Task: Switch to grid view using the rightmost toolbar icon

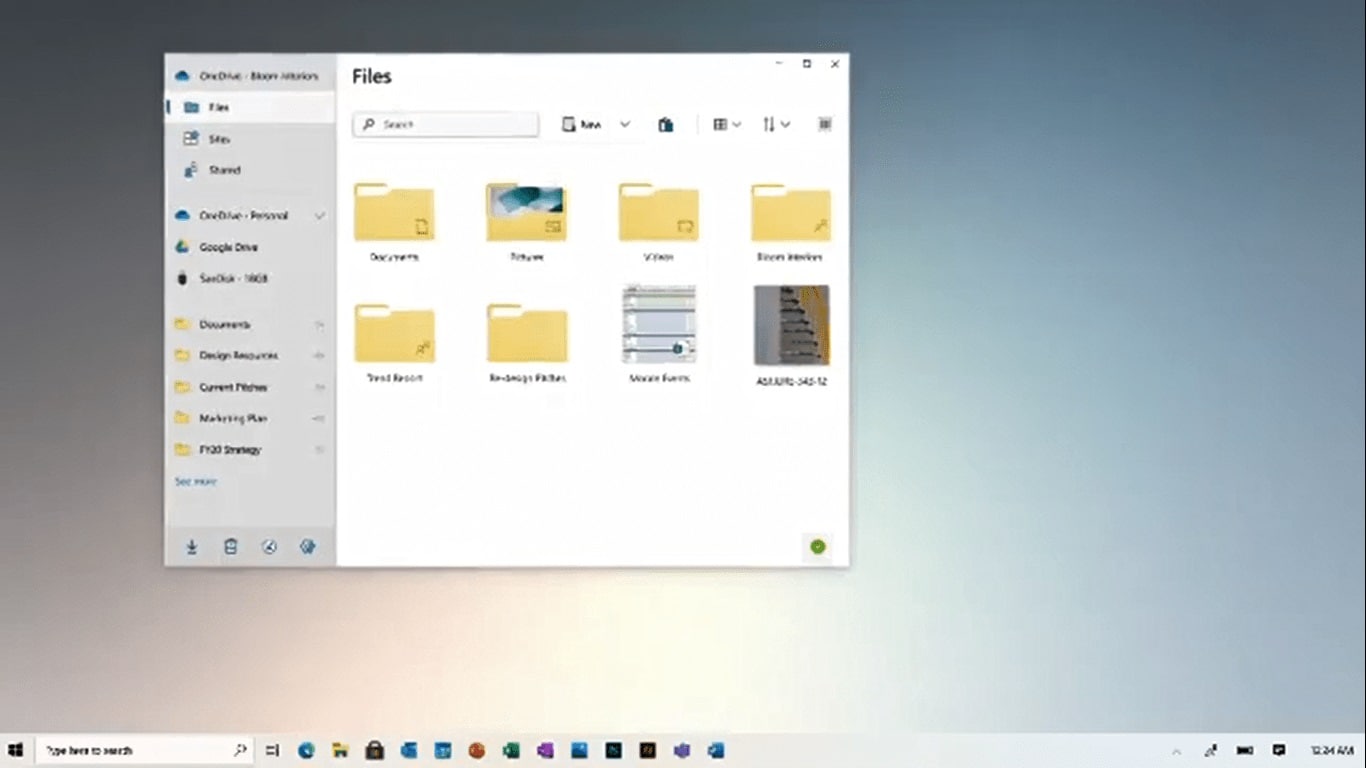Action: [824, 124]
